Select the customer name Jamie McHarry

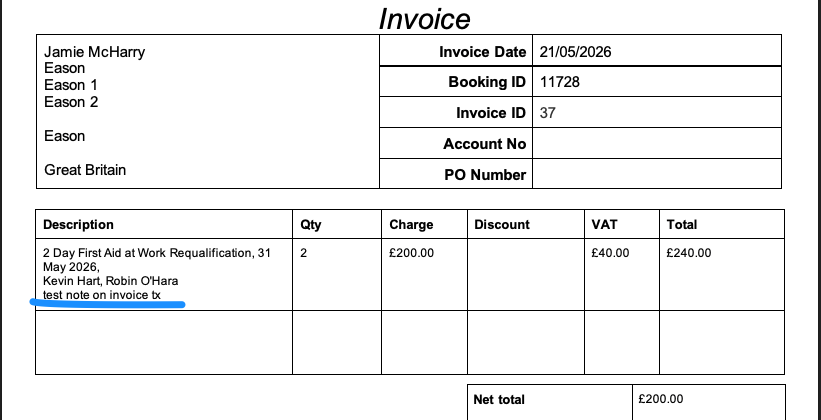(94, 52)
